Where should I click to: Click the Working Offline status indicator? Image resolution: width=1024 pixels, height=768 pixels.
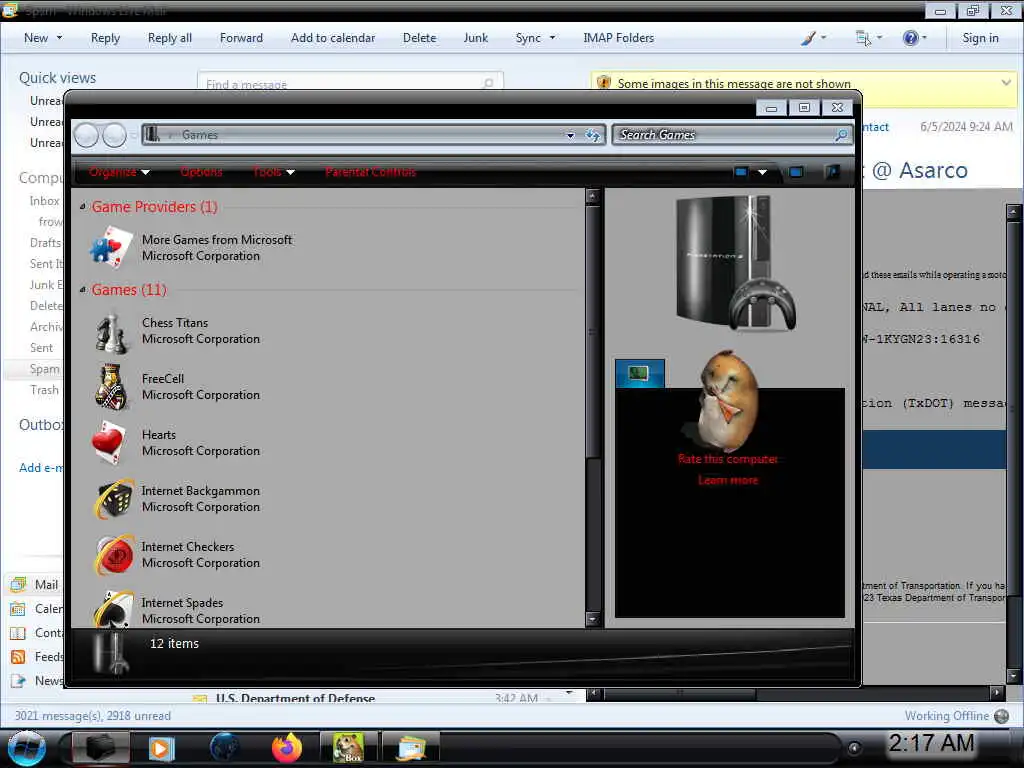pyautogui.click(x=956, y=716)
